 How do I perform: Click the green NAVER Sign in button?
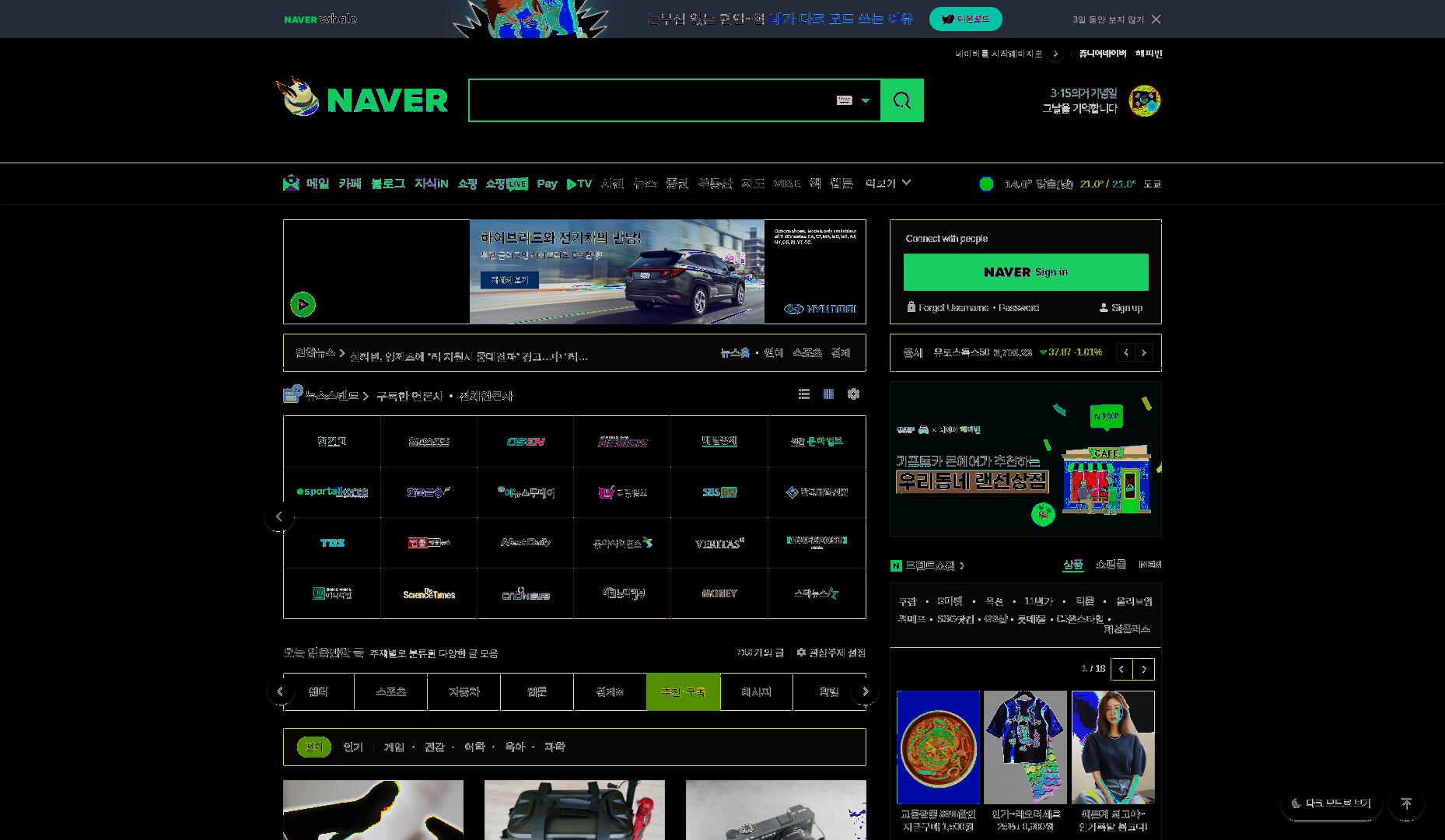coord(1026,271)
